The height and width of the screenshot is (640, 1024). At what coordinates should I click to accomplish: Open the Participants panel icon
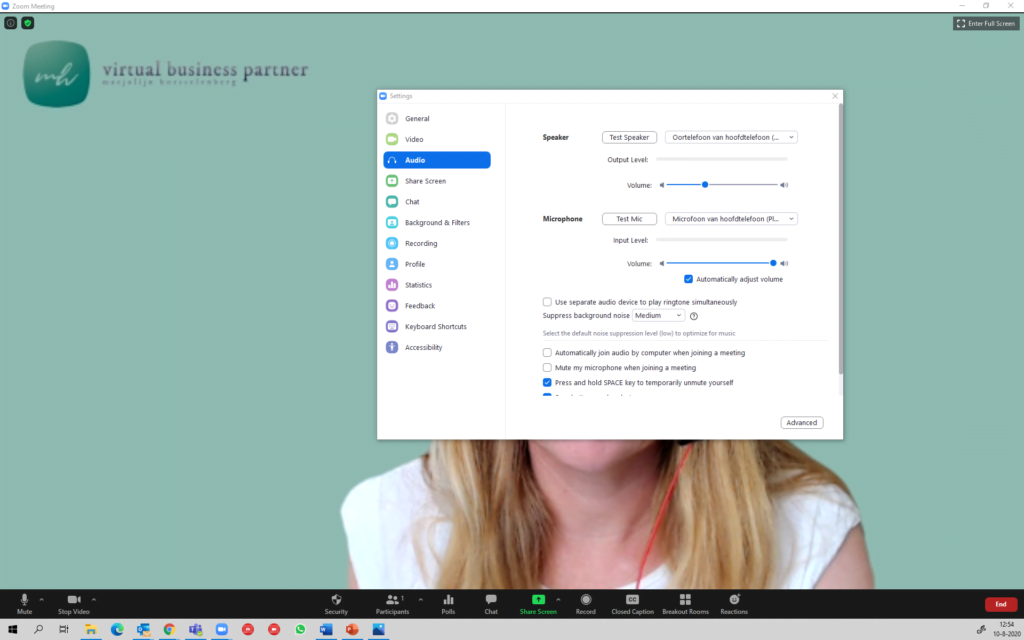[x=392, y=599]
